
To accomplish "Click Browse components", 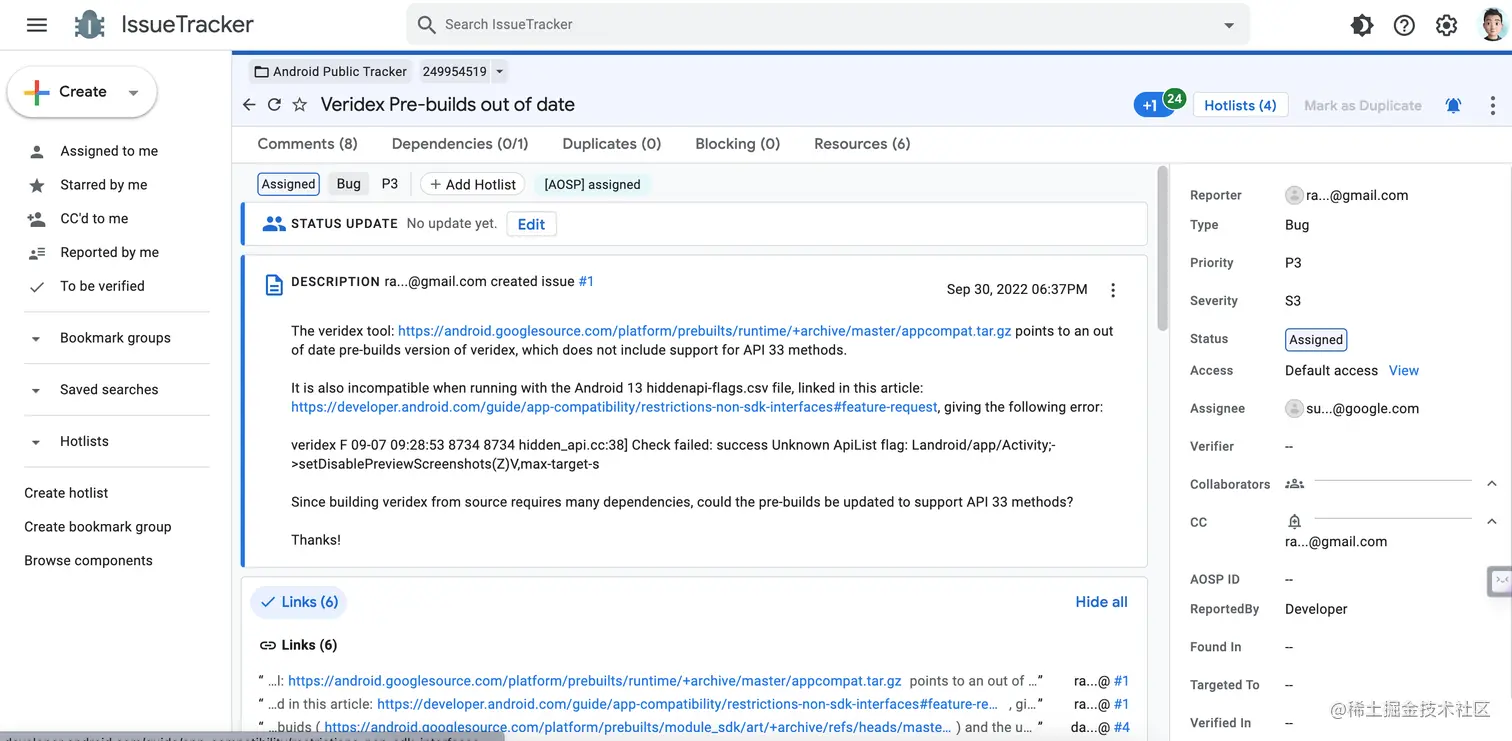I will pyautogui.click(x=88, y=561).
